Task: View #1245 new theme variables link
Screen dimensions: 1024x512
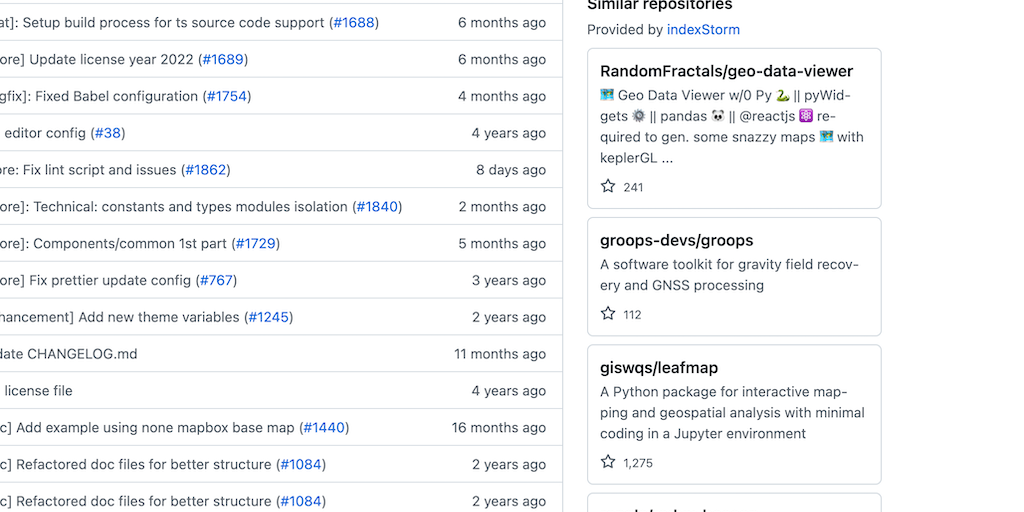Action: click(x=268, y=317)
